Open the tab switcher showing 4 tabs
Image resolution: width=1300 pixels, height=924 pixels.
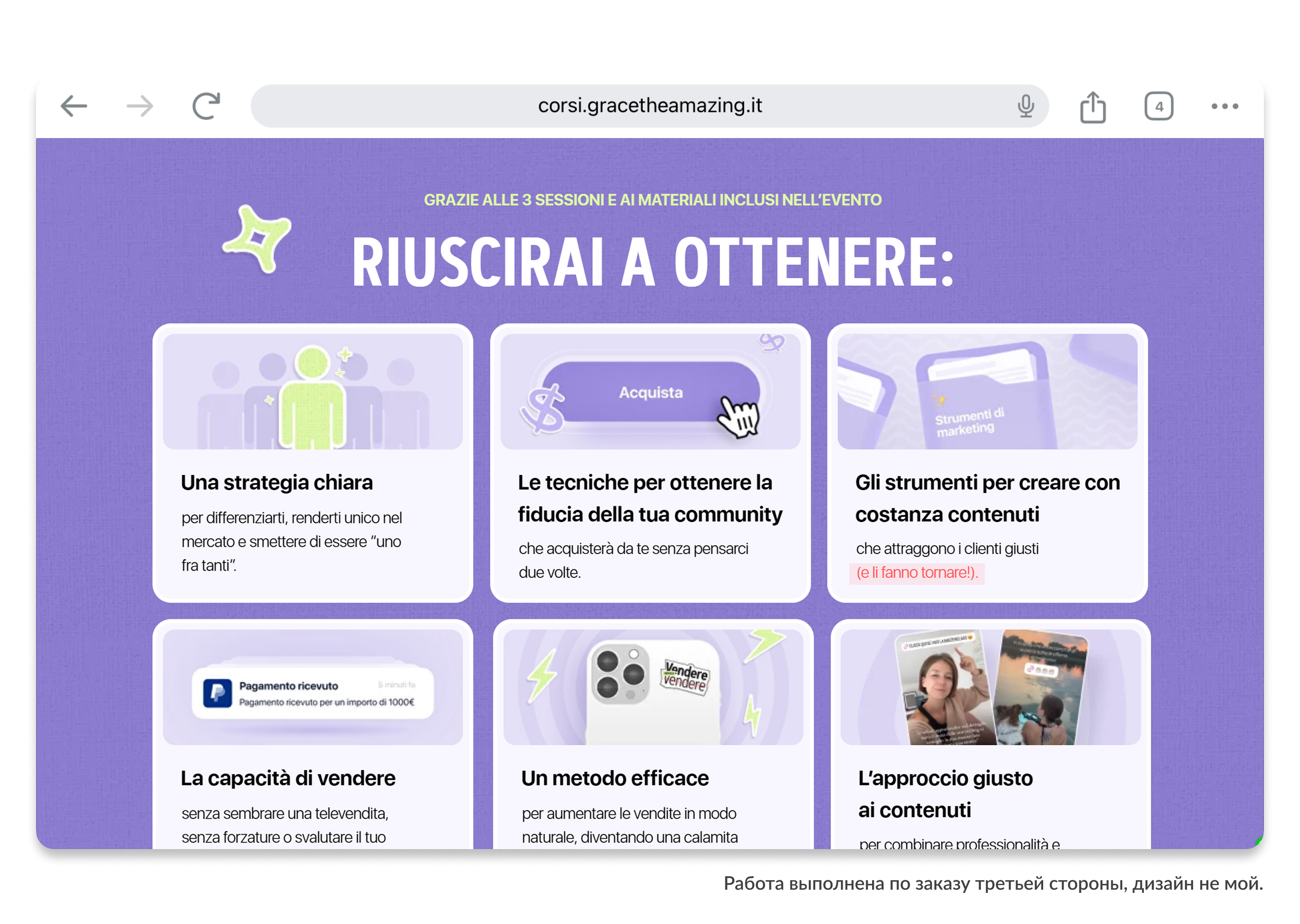coord(1158,106)
